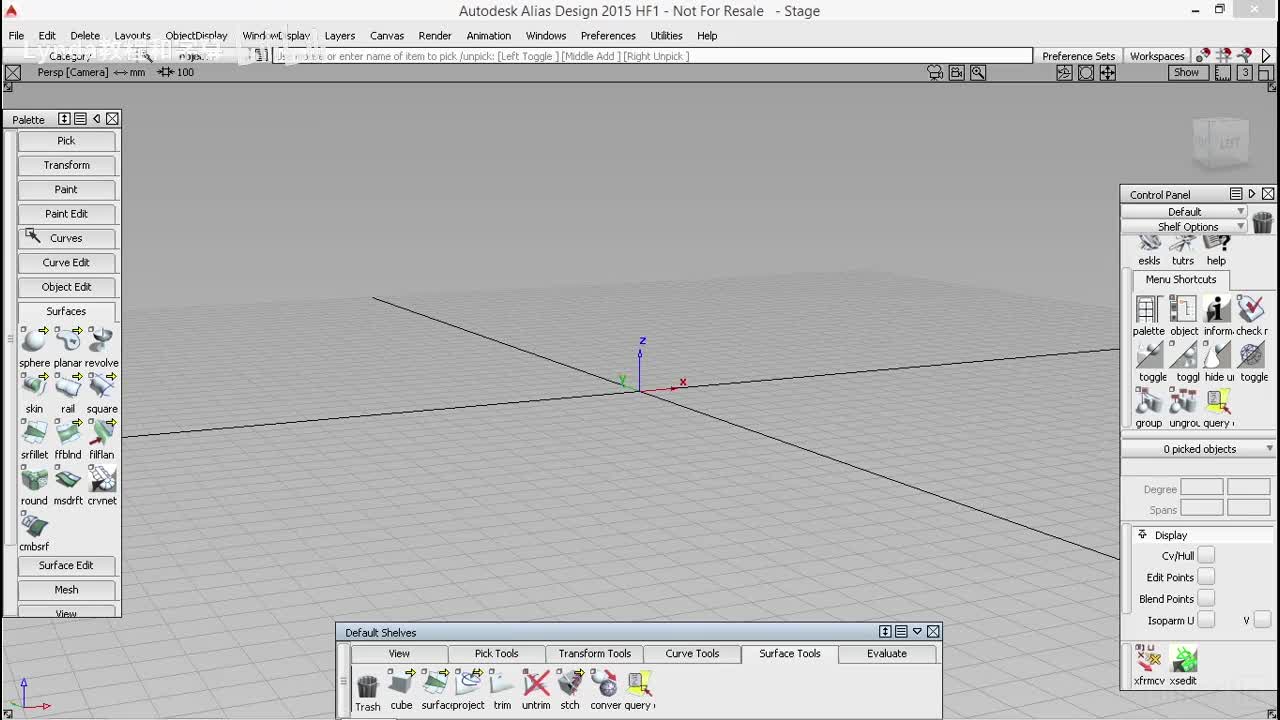Open the Canvas menu
Screen dimensions: 1280x720
tap(387, 36)
